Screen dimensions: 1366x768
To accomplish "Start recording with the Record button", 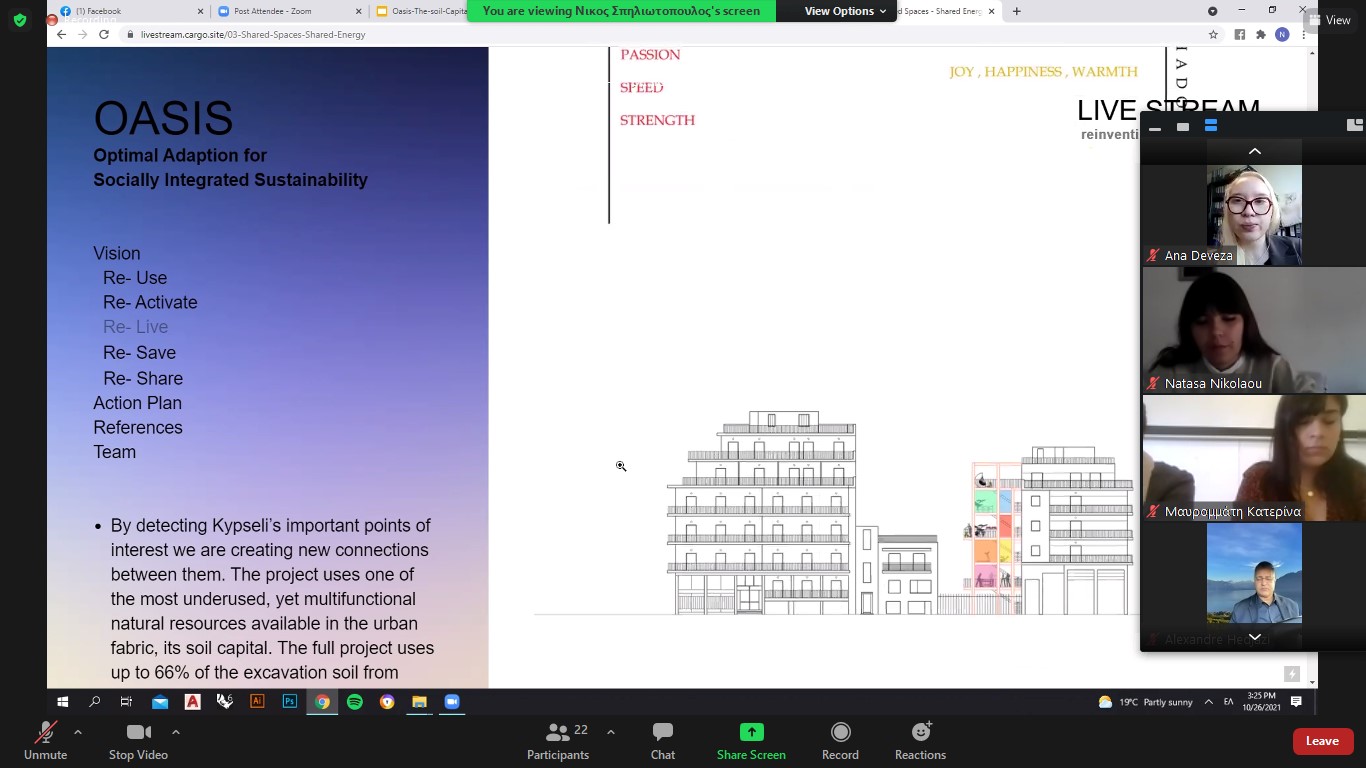I will (840, 741).
